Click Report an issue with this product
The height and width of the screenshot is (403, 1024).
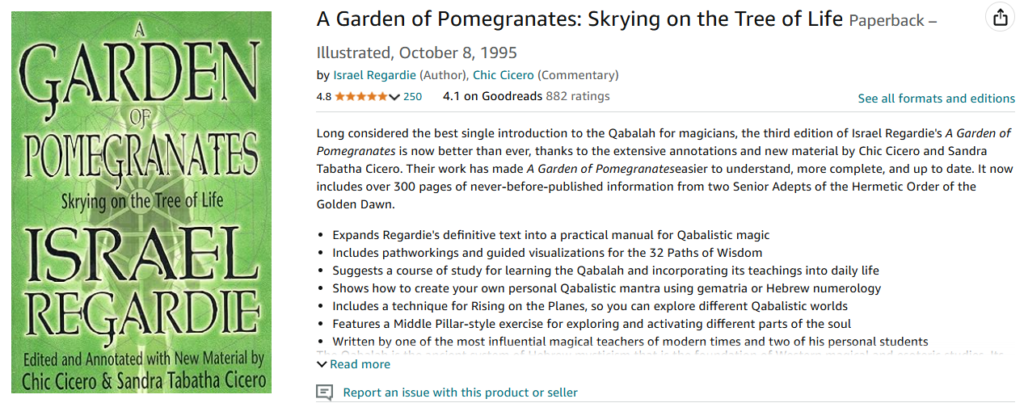(x=460, y=393)
